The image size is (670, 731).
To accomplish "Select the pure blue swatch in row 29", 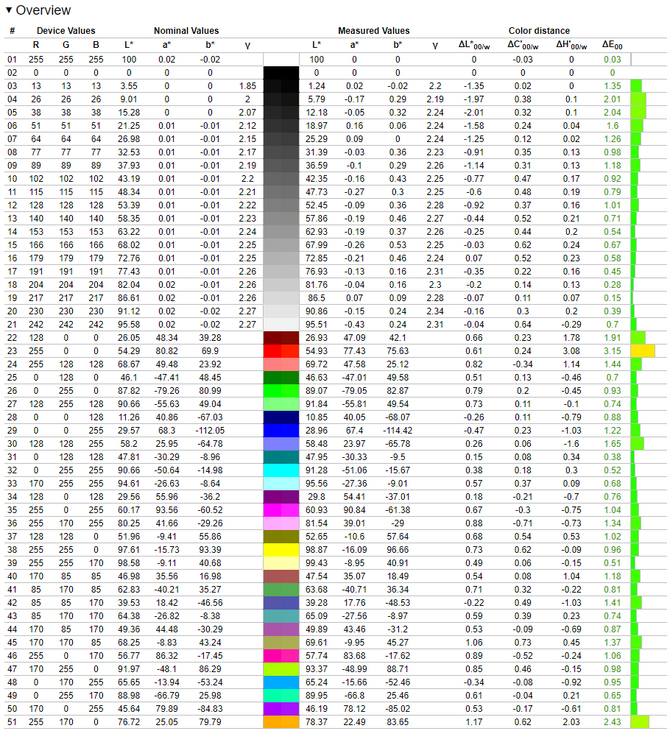I will tap(281, 431).
